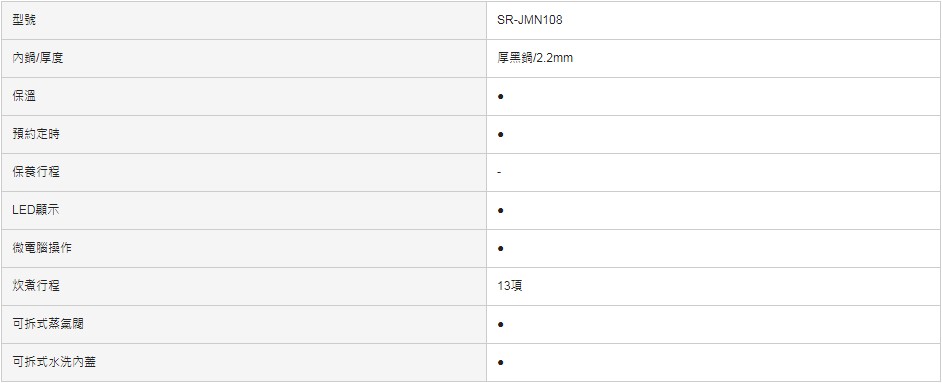Click the LED顯示 row label
Viewport: 942px width, 383px height.
click(35, 210)
